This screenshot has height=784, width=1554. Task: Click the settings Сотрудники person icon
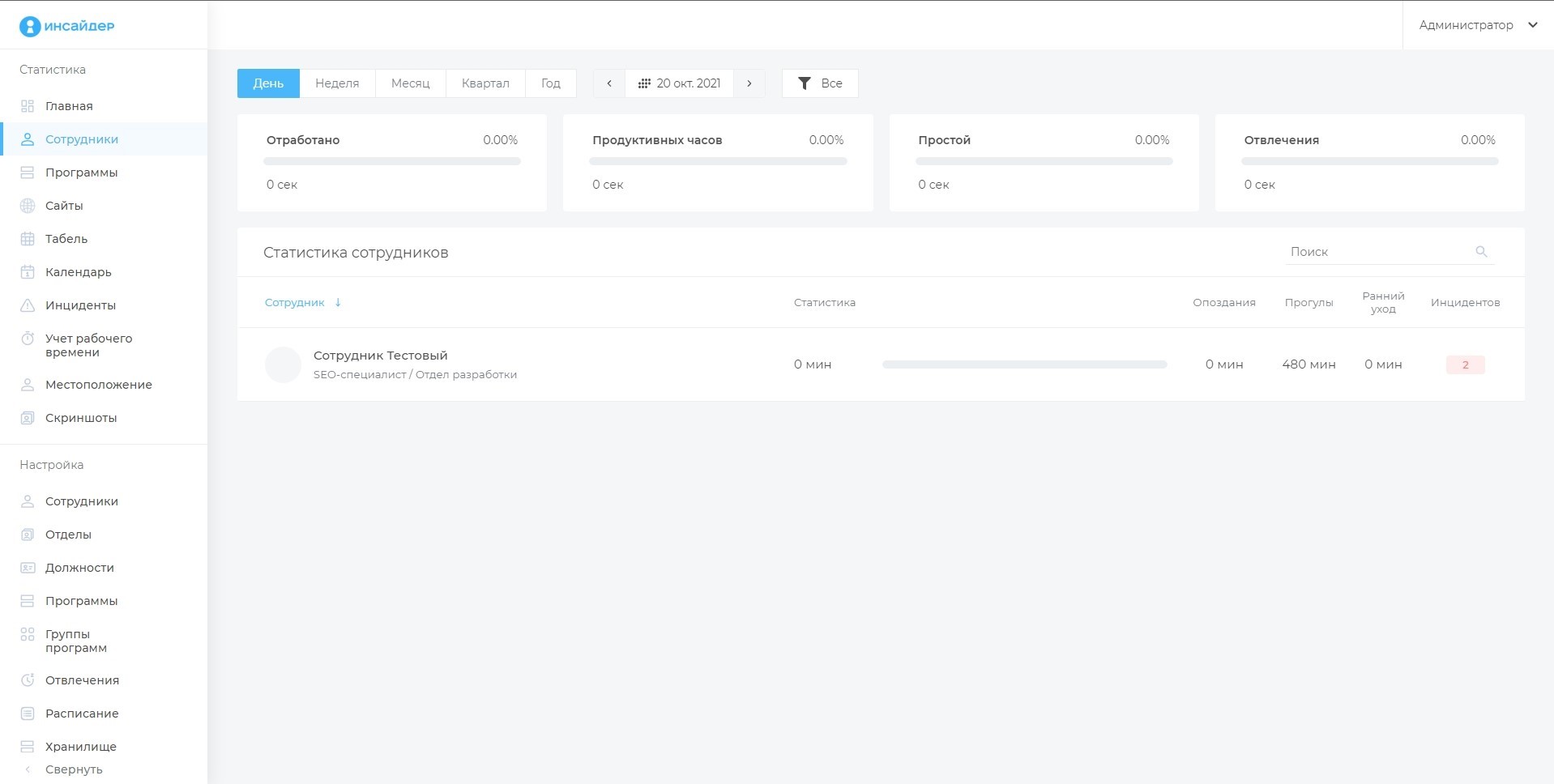28,501
